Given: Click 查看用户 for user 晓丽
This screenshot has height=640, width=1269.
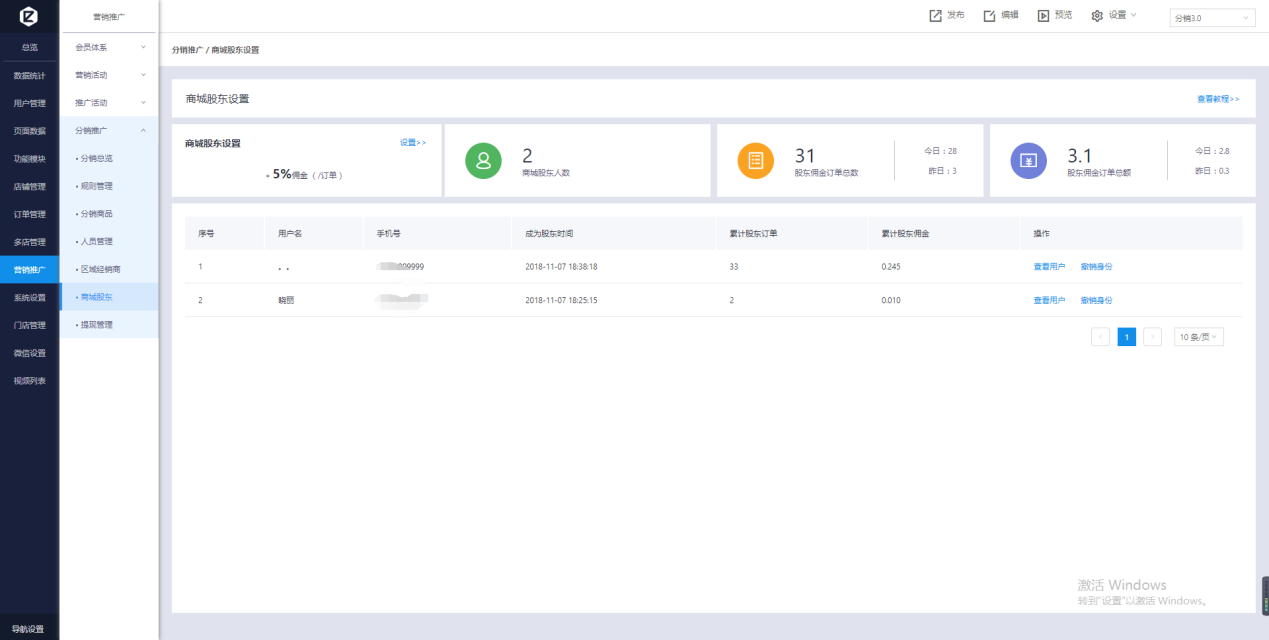Looking at the screenshot, I should point(1049,300).
